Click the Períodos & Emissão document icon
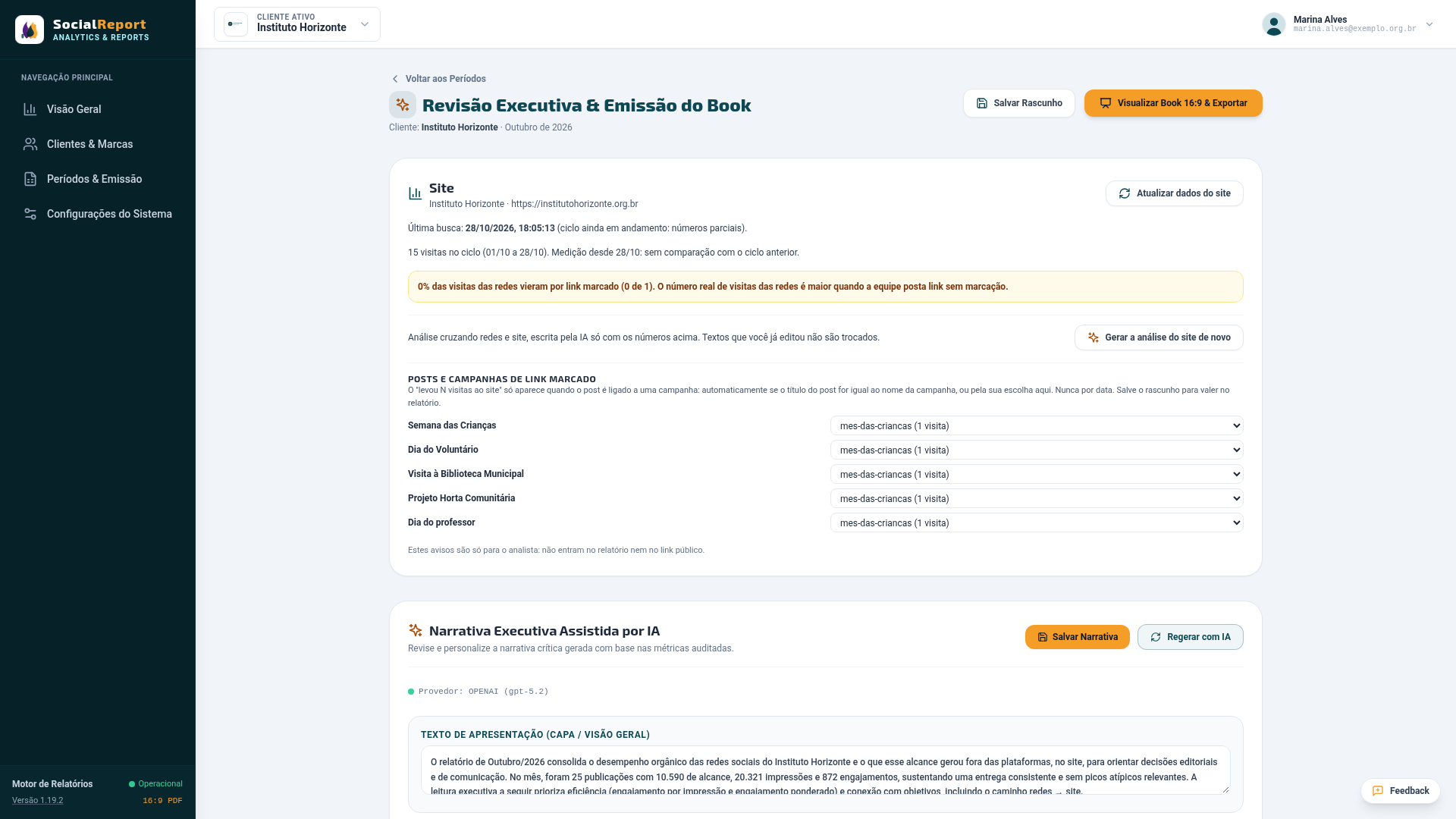 click(30, 179)
